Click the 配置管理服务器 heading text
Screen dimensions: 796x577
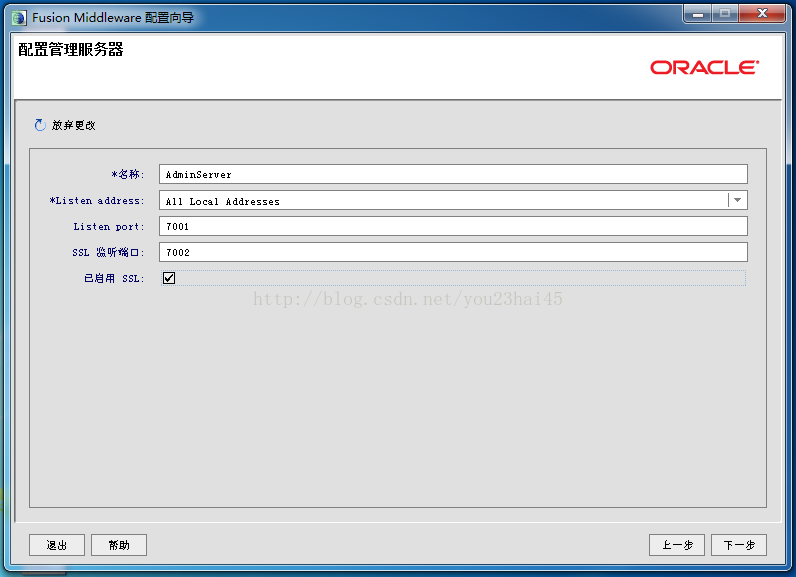click(71, 50)
